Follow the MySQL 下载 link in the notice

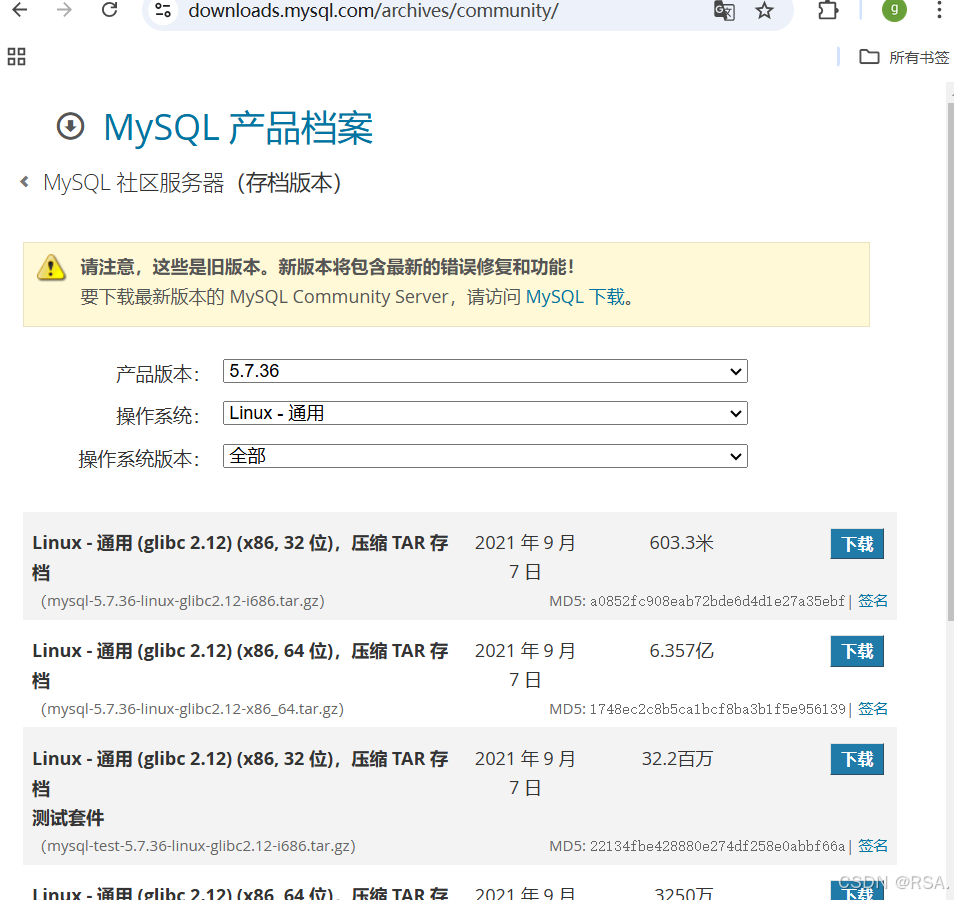[x=575, y=297]
